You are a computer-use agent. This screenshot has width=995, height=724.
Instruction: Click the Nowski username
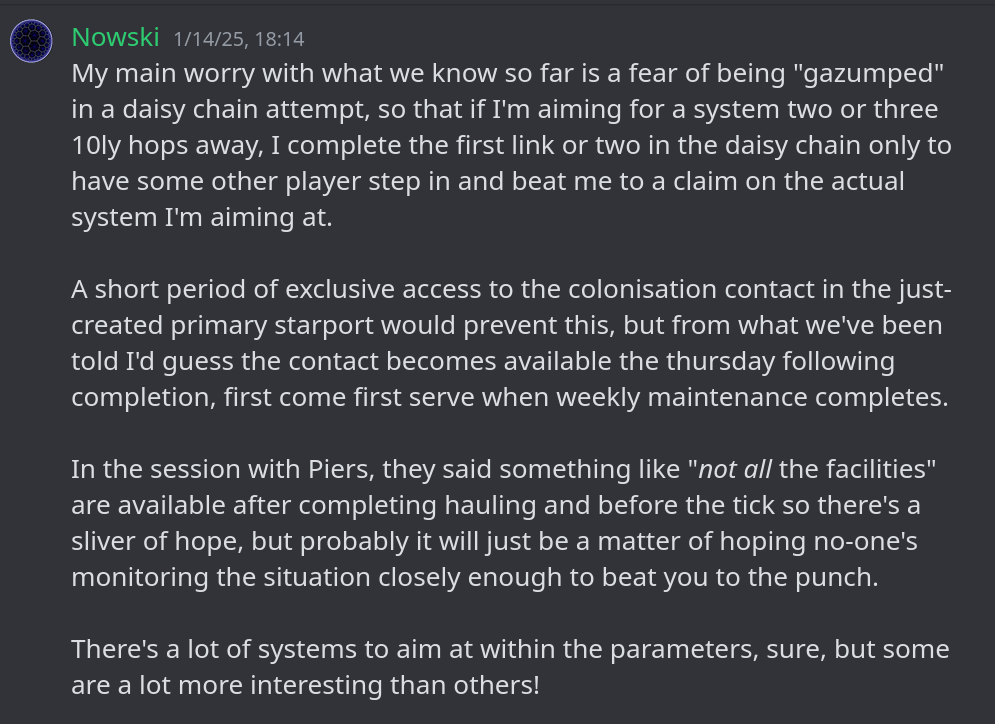(x=115, y=37)
